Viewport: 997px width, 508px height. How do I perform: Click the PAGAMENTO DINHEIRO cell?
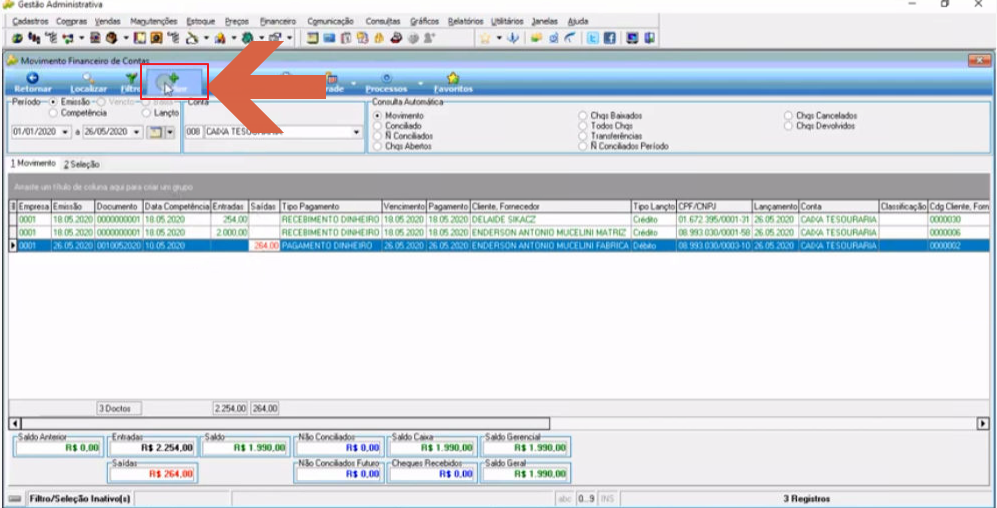tap(331, 245)
